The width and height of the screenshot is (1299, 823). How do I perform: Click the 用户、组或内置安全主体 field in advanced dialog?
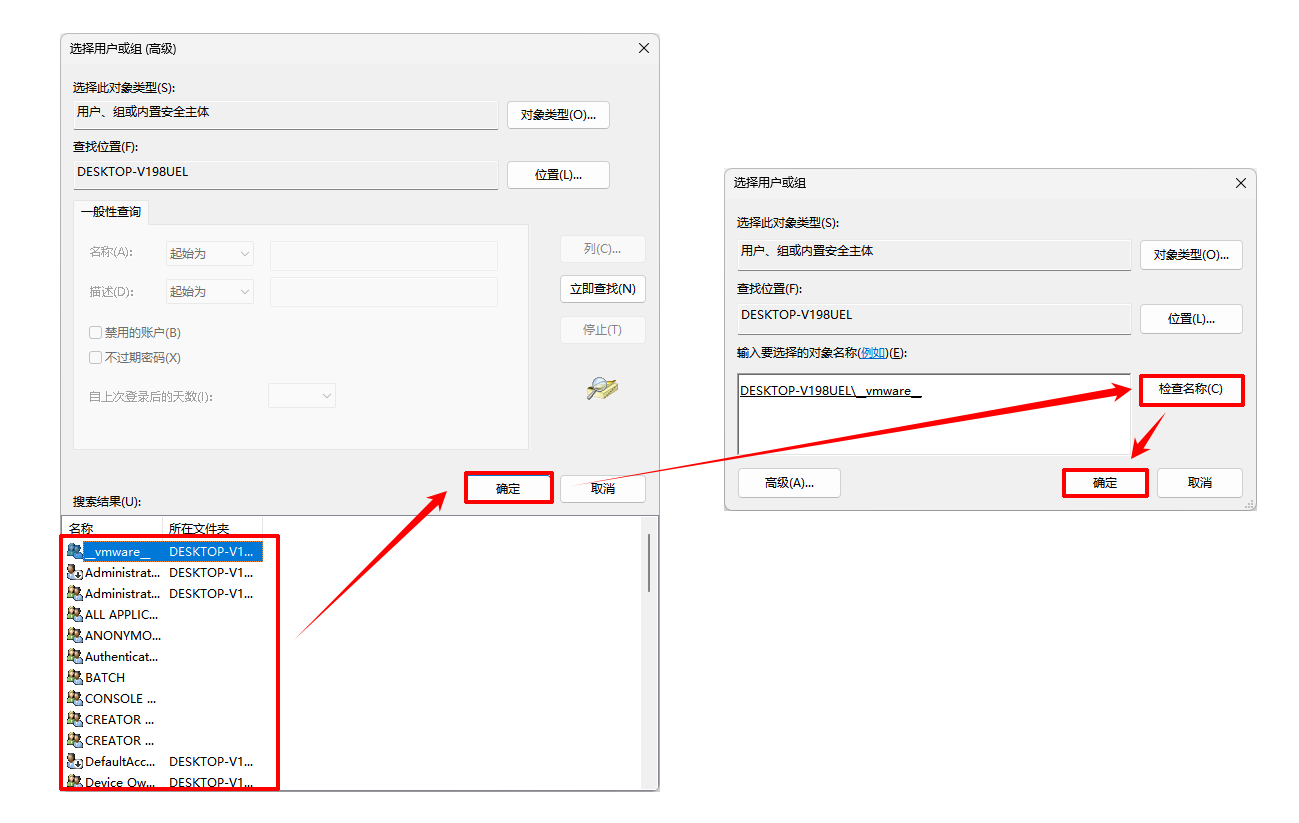pos(285,114)
